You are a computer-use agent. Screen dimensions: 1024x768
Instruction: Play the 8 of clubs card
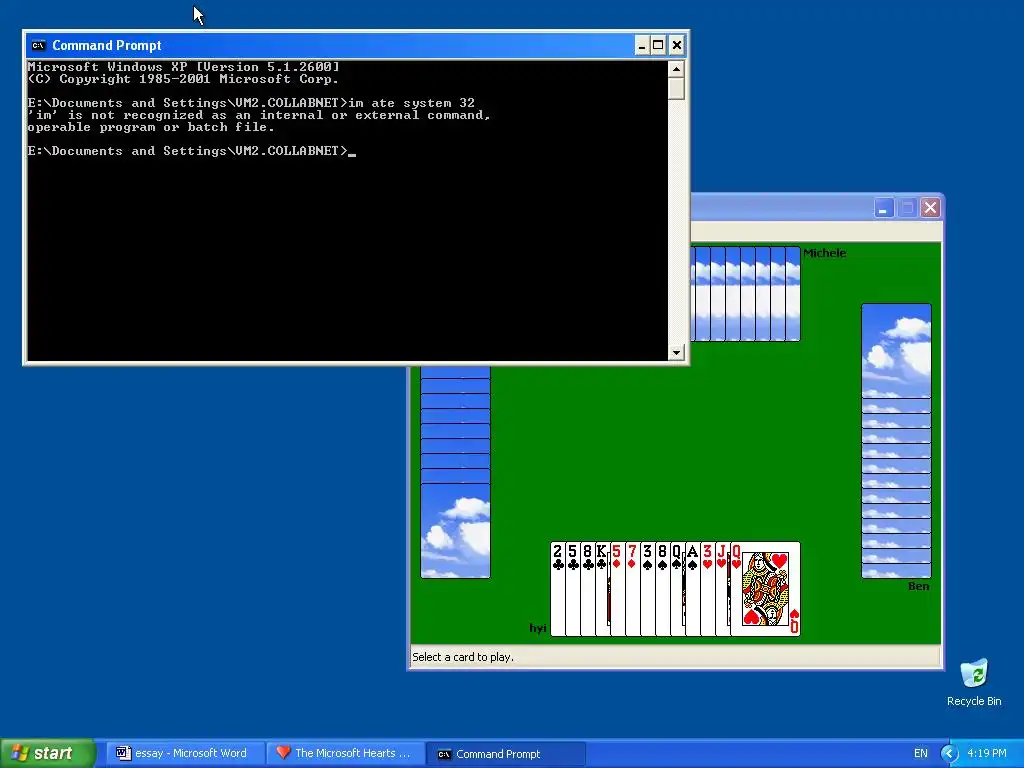(x=587, y=588)
